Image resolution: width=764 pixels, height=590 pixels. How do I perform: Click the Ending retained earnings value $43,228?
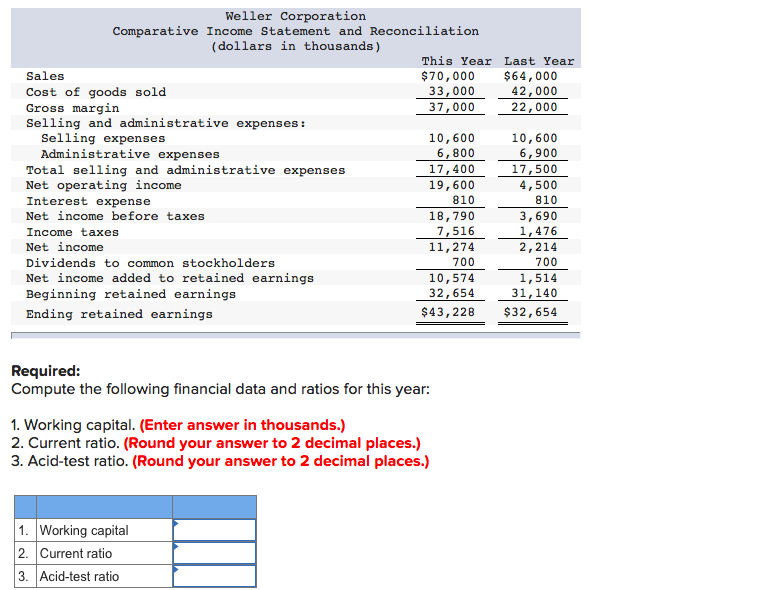pos(448,312)
